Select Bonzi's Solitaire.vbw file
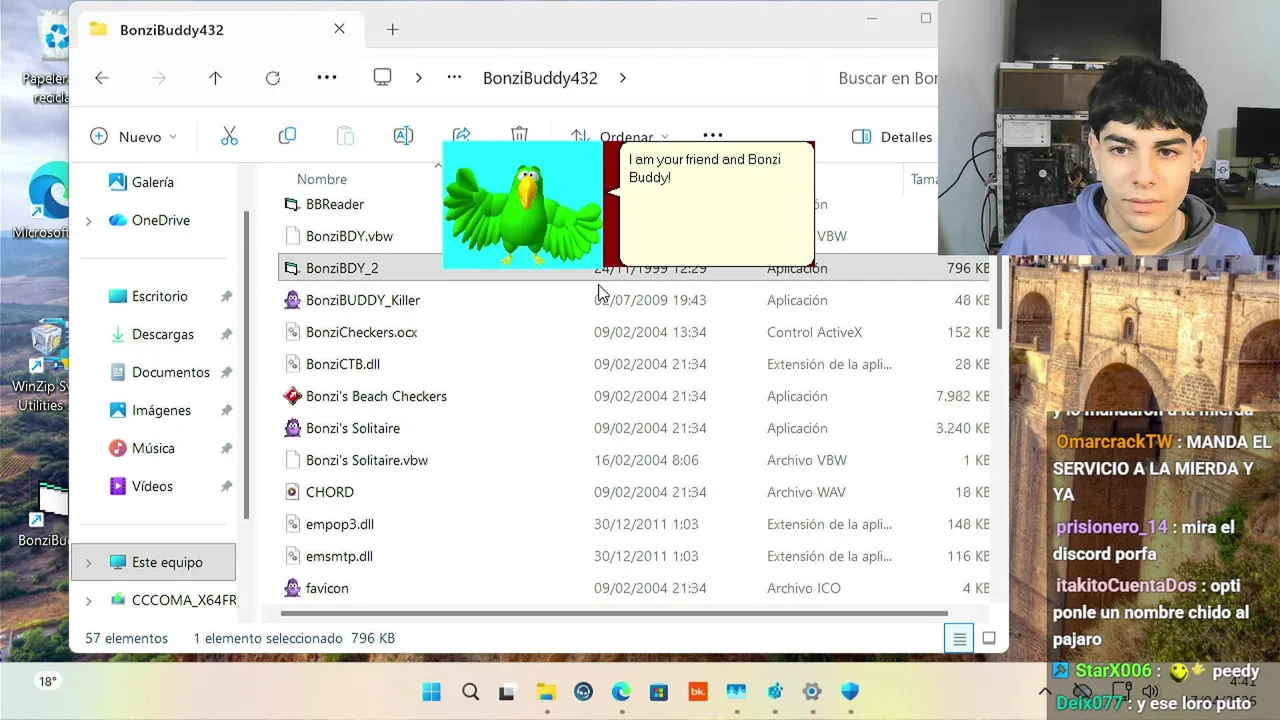Image resolution: width=1280 pixels, height=720 pixels. [367, 460]
